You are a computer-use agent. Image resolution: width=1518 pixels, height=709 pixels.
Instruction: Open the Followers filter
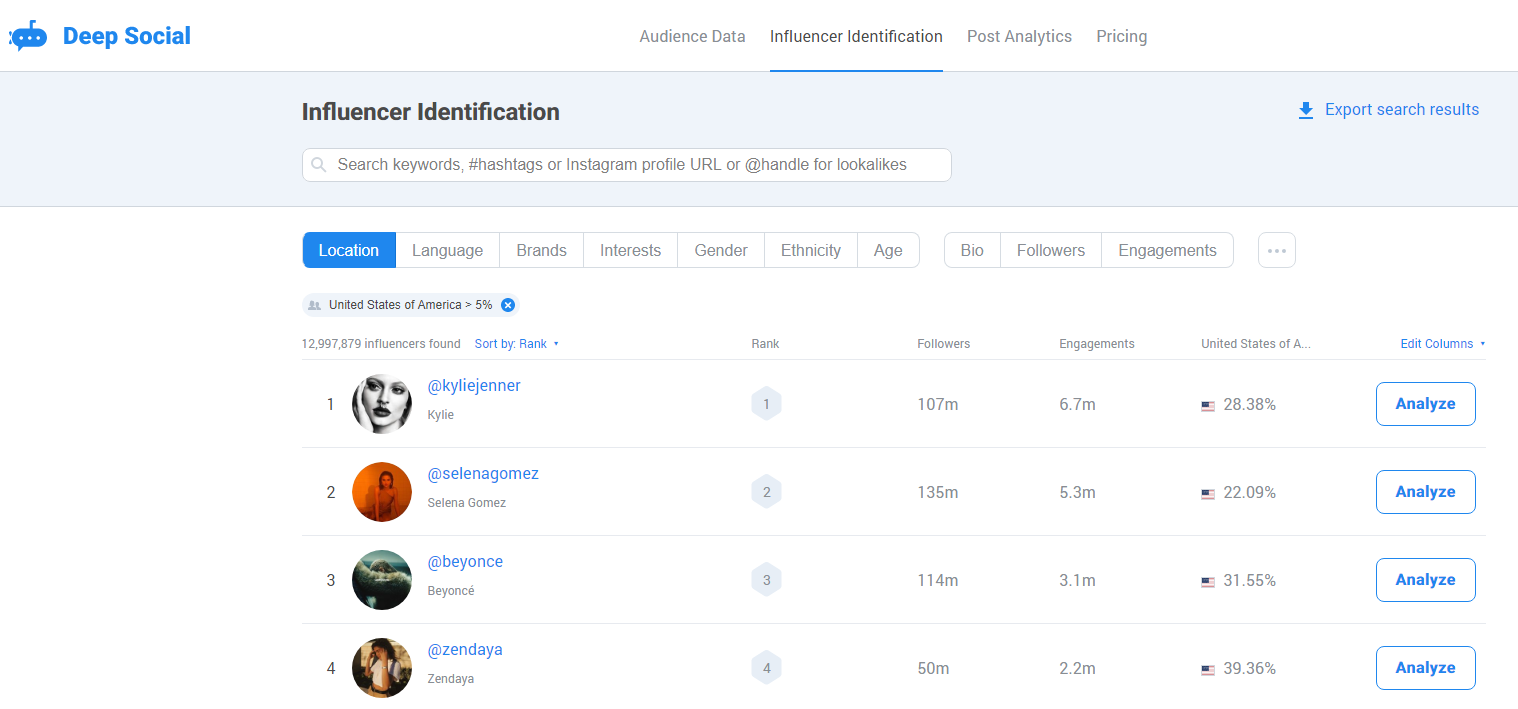1051,250
